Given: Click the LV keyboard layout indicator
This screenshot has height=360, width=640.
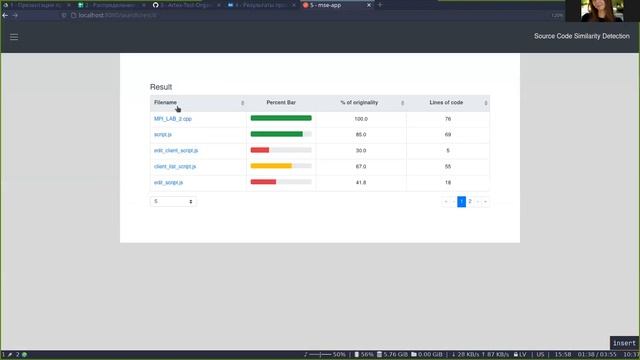Looking at the screenshot, I should pyautogui.click(x=520, y=355).
